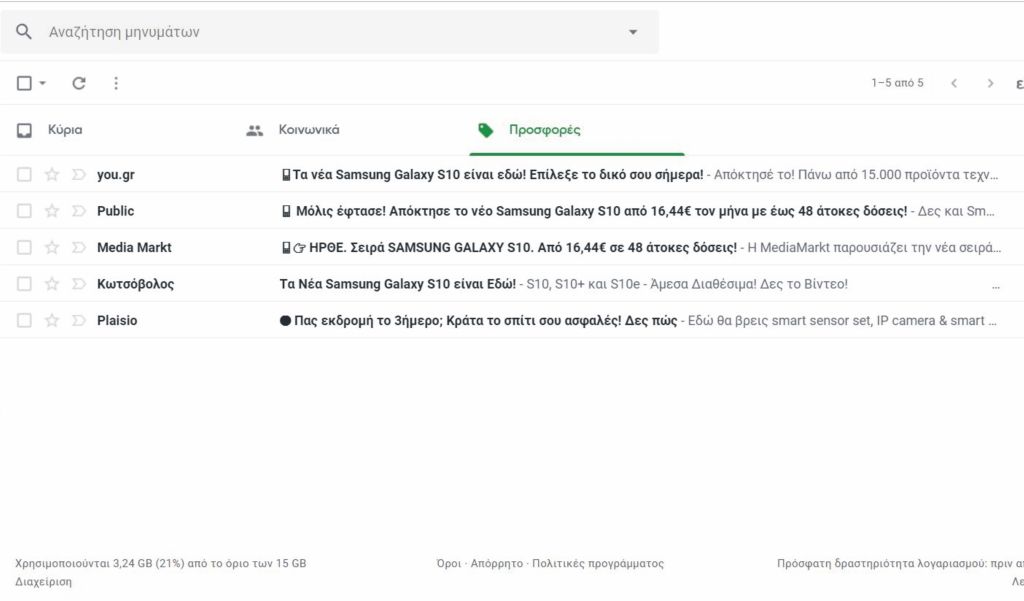
Task: Select the Public email checkbox
Action: (x=24, y=211)
